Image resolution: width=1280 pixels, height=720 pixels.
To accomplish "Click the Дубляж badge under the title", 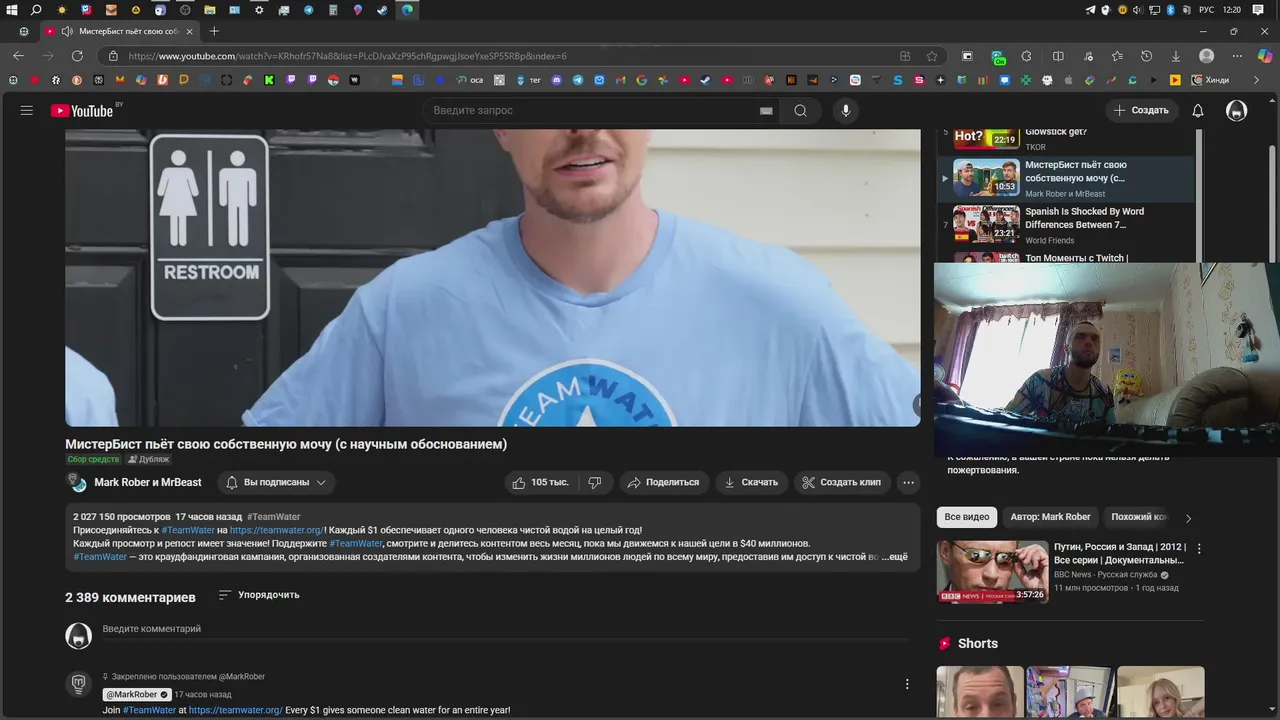I will [x=149, y=459].
